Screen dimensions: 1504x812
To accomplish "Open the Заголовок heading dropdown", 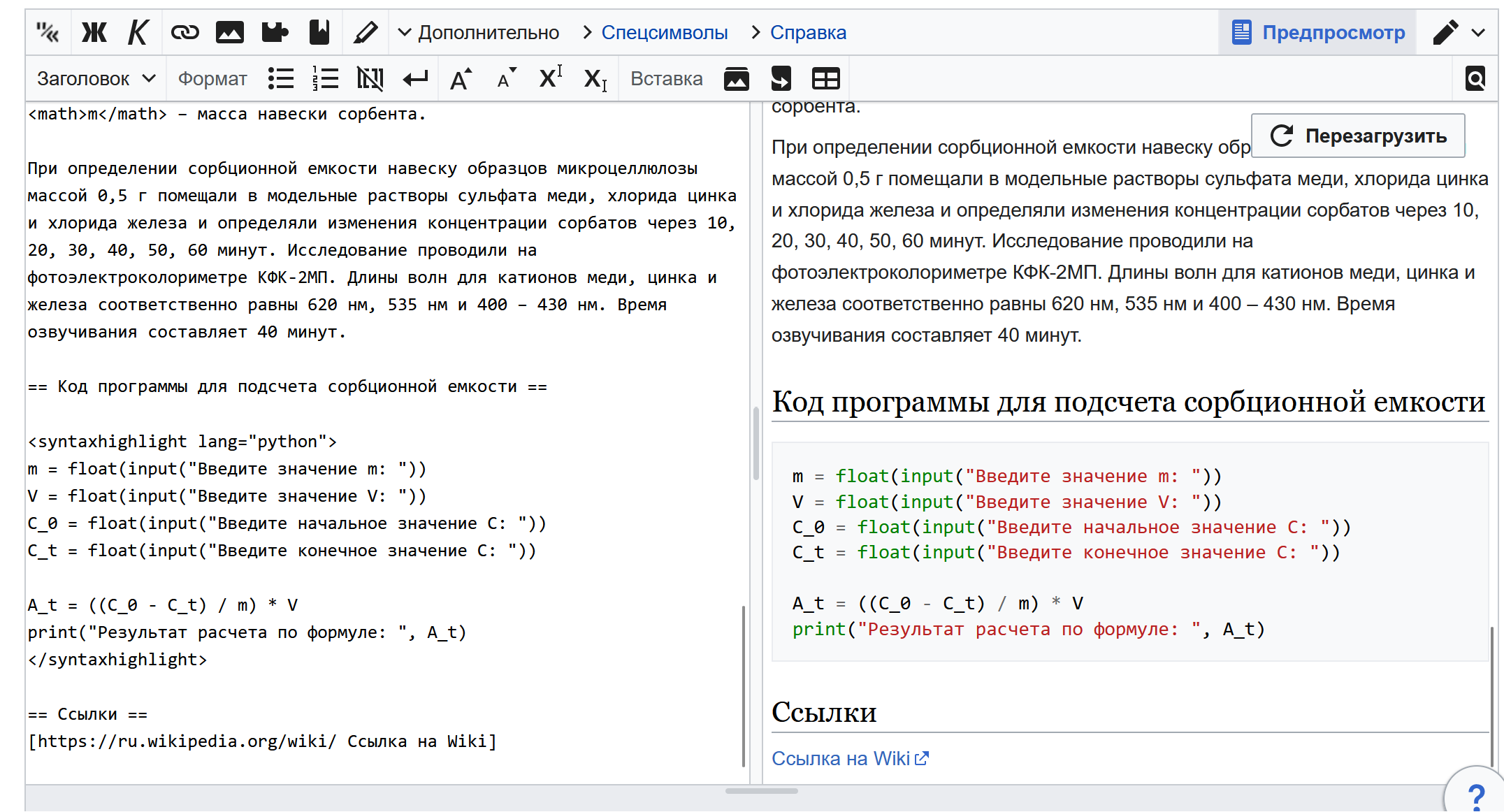I will (96, 79).
